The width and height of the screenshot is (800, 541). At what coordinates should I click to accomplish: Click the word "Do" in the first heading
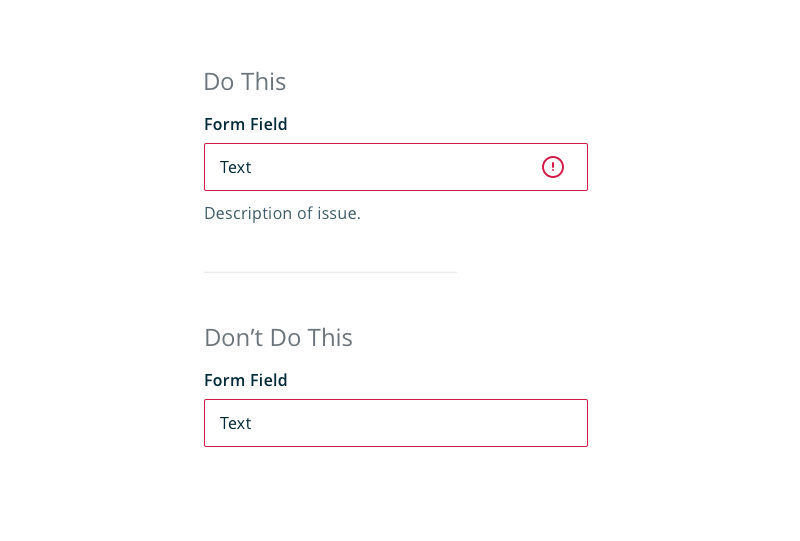point(218,82)
